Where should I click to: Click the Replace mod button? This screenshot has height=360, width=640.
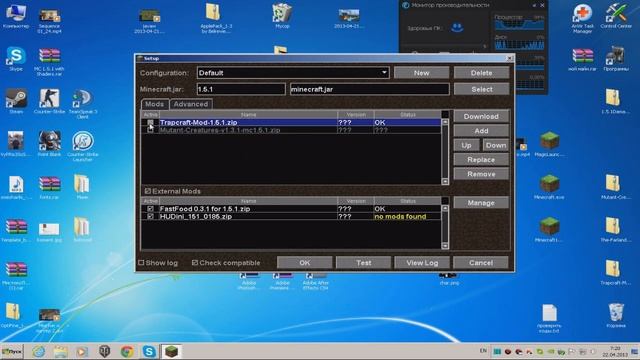[481, 160]
